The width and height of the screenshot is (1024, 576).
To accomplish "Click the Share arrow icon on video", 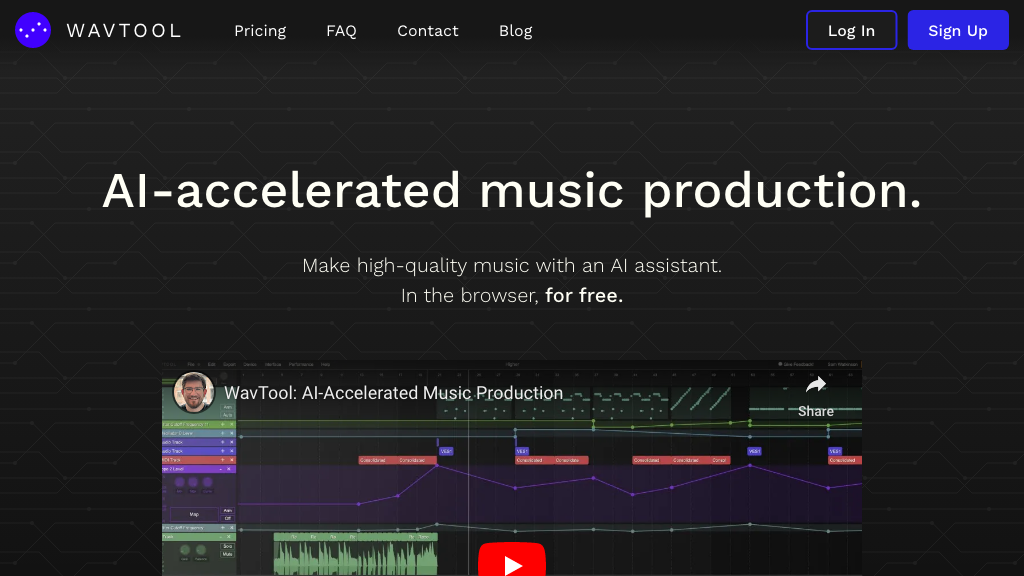I will coord(816,385).
